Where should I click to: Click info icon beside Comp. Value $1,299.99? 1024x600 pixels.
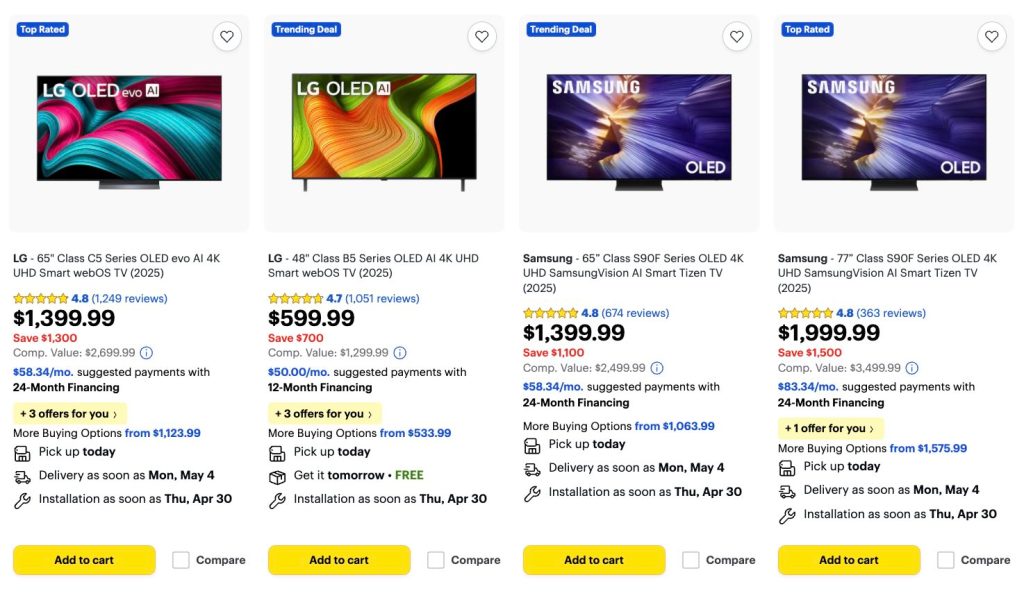coord(400,353)
